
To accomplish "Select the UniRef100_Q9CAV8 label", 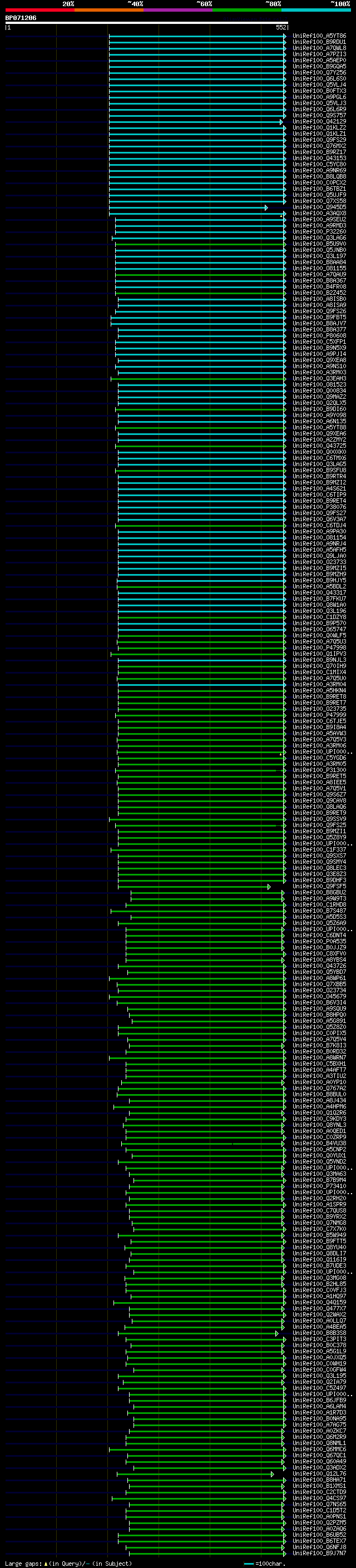I will [319, 800].
